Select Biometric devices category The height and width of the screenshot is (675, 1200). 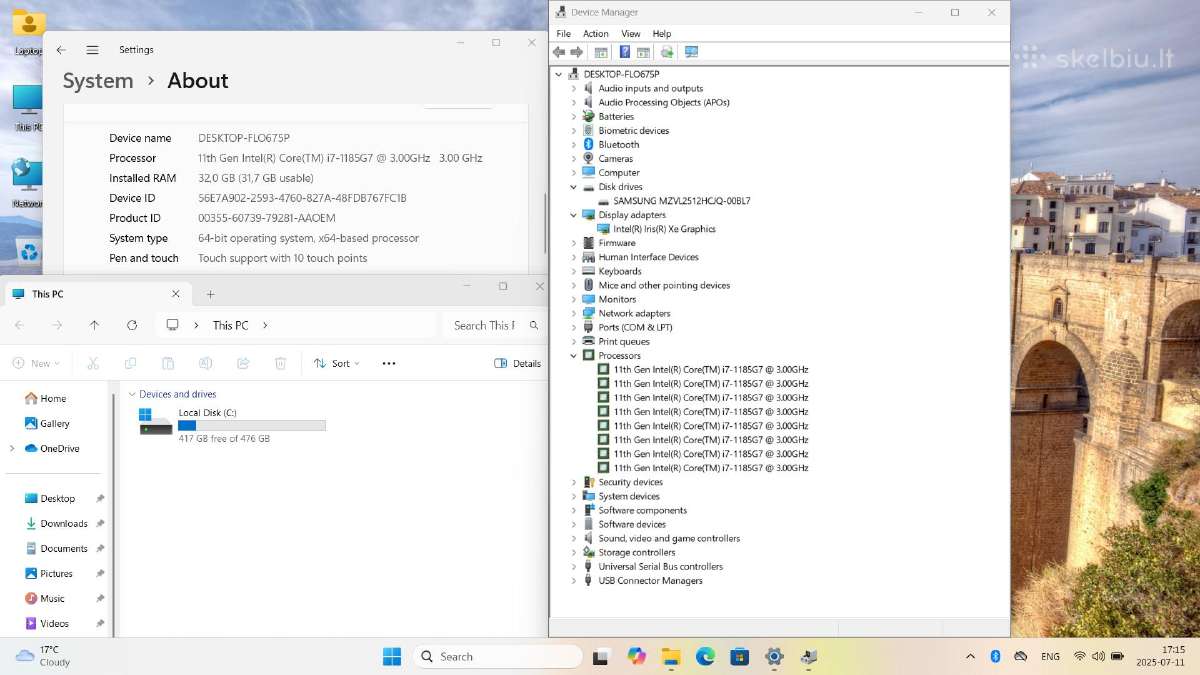(634, 131)
